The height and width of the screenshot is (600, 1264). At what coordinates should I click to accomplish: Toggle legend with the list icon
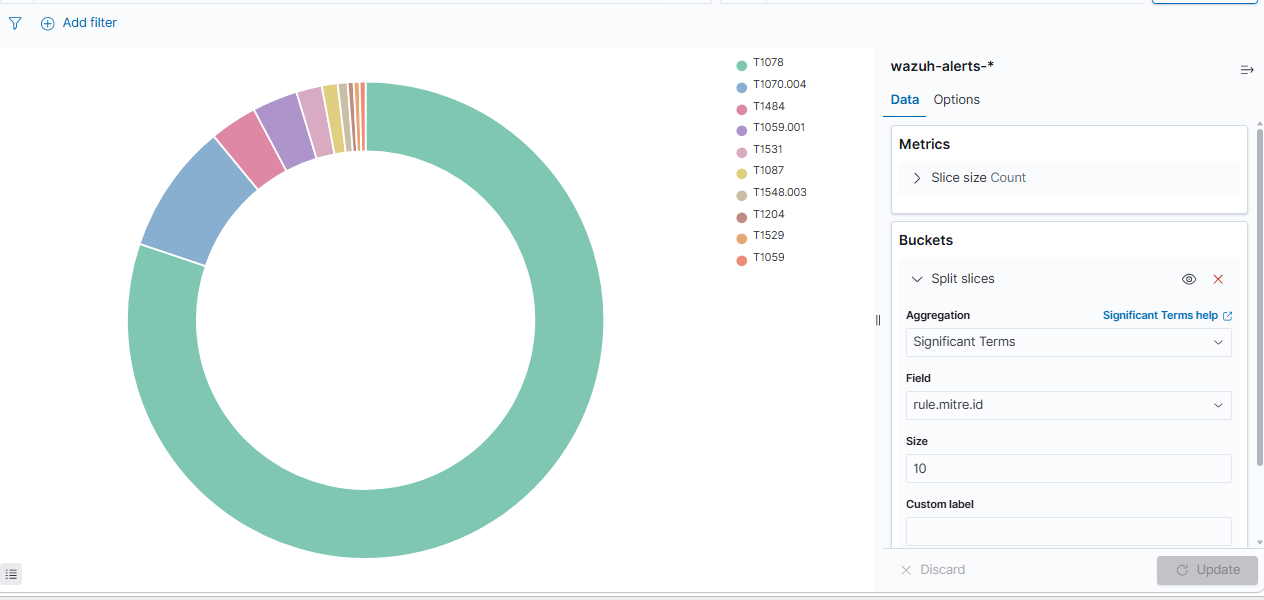11,574
